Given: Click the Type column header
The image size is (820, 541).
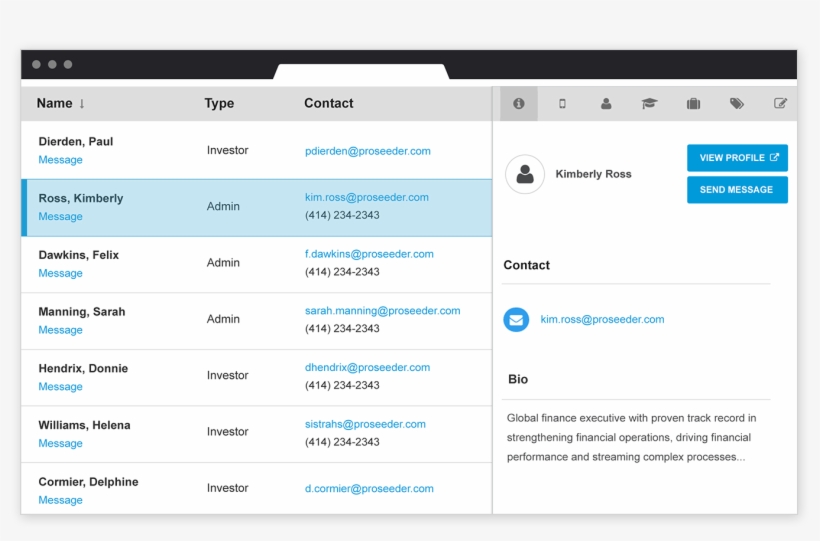Looking at the screenshot, I should (x=219, y=104).
